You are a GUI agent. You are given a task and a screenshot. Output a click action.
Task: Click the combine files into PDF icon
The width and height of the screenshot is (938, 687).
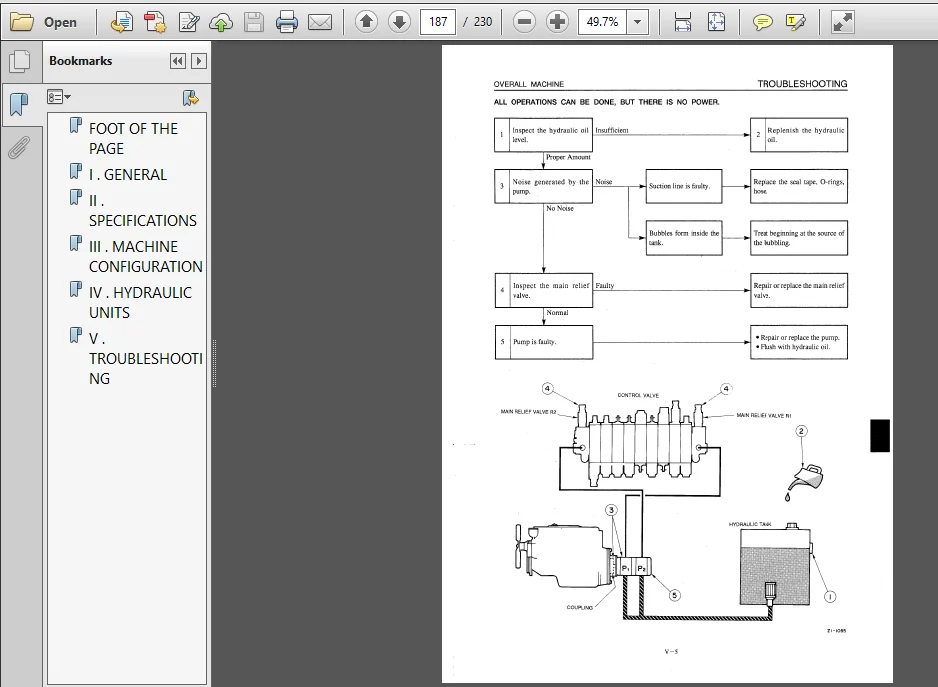(155, 22)
